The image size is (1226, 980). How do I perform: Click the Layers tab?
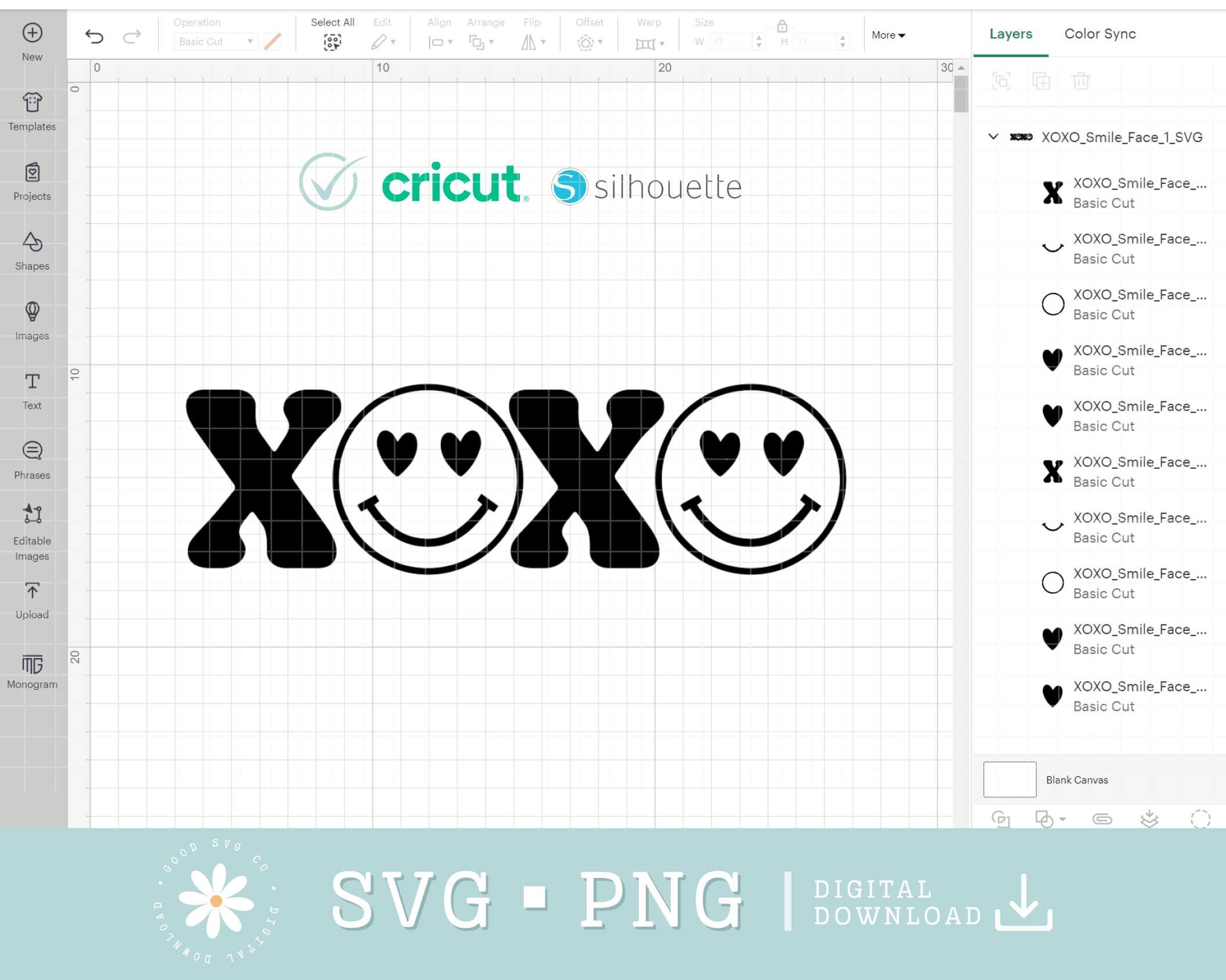[1011, 34]
